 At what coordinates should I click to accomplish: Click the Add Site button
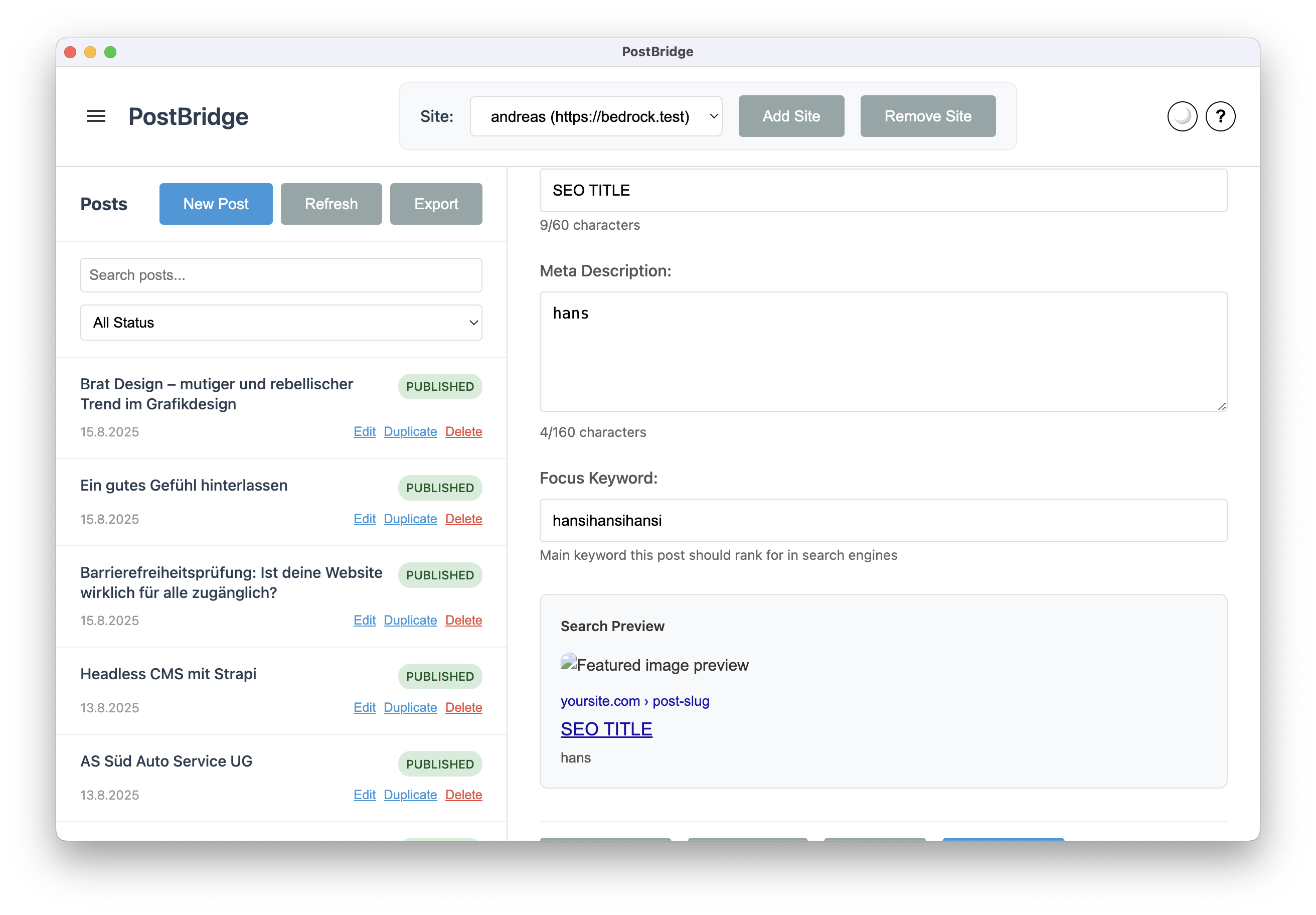(790, 116)
